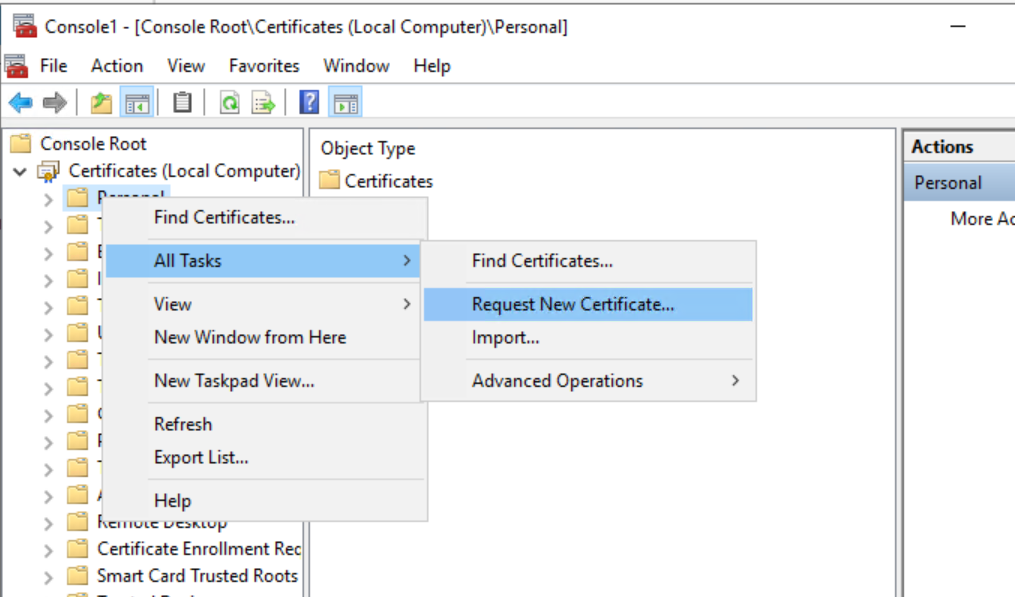Click the Certificates (Local Computer) snap-in icon
The height and width of the screenshot is (597, 1015).
49,172
